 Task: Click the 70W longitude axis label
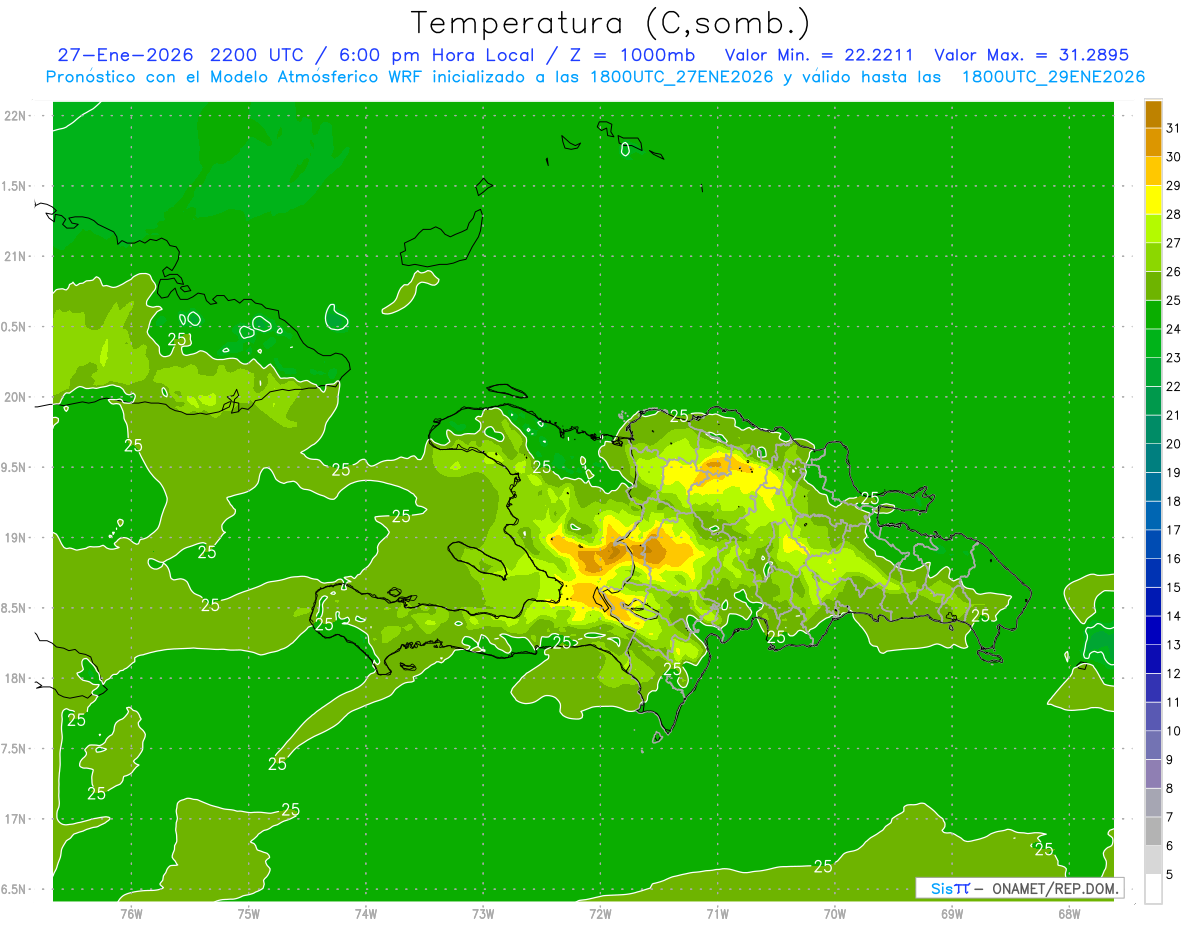point(834,913)
